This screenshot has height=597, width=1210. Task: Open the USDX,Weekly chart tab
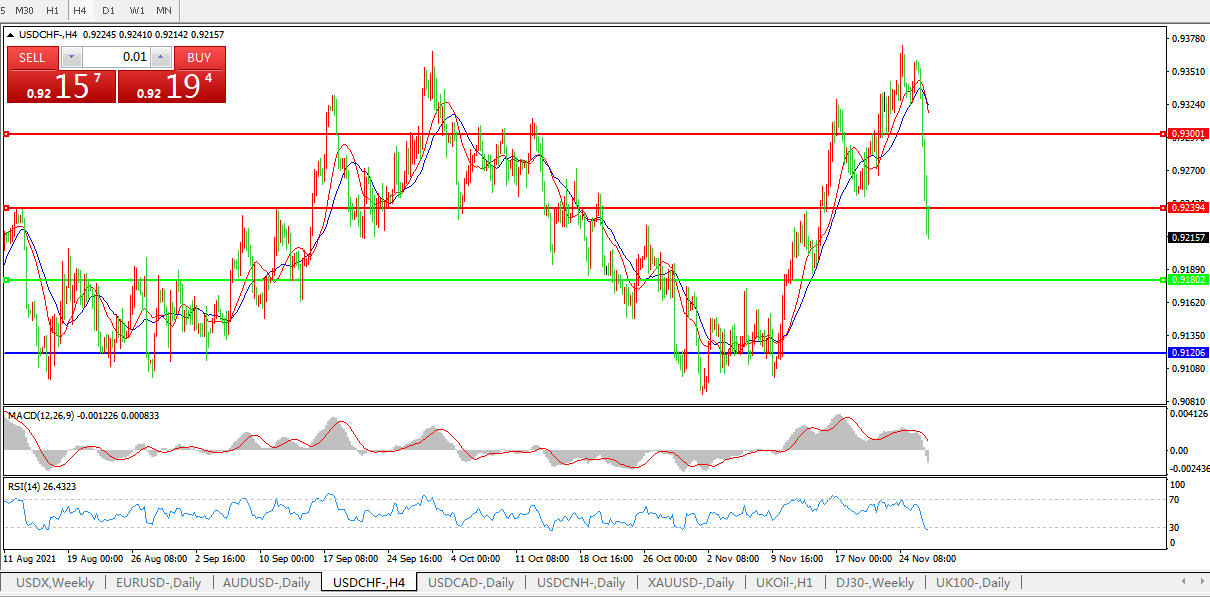pyautogui.click(x=53, y=582)
